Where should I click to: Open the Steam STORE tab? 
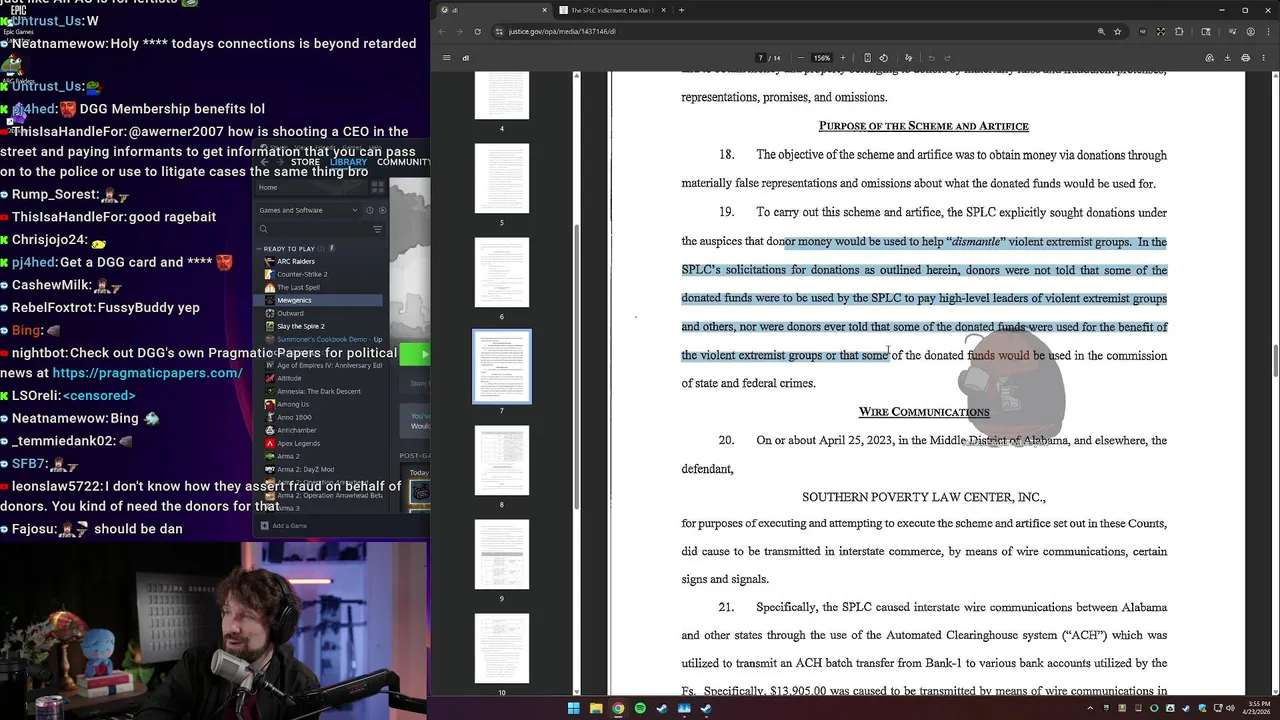point(305,162)
